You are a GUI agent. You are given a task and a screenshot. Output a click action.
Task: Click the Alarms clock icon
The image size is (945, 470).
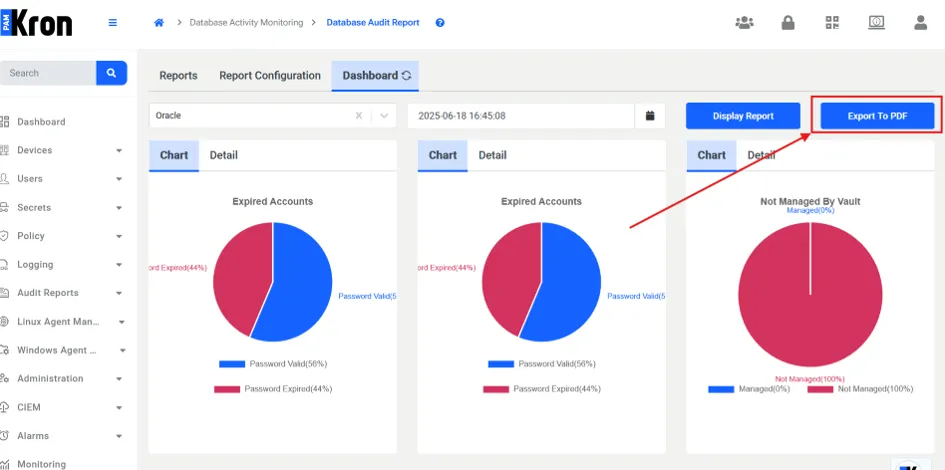pos(5,436)
